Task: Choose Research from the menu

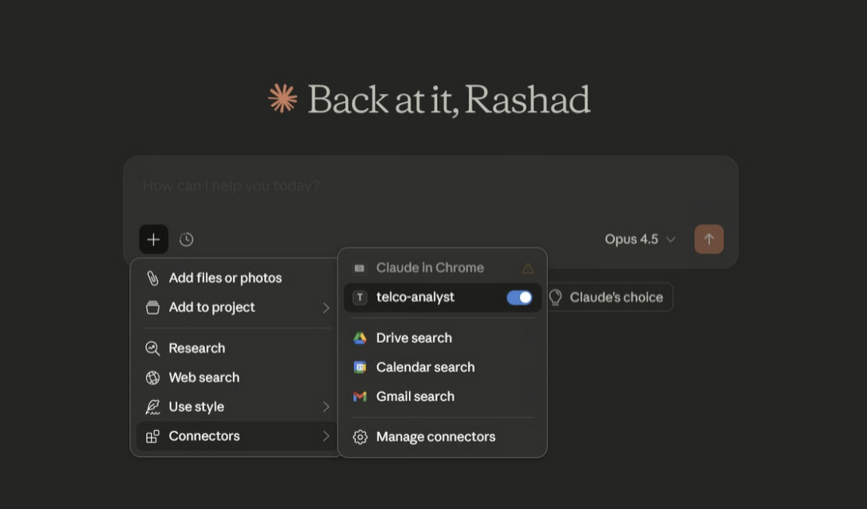Action: coord(197,348)
